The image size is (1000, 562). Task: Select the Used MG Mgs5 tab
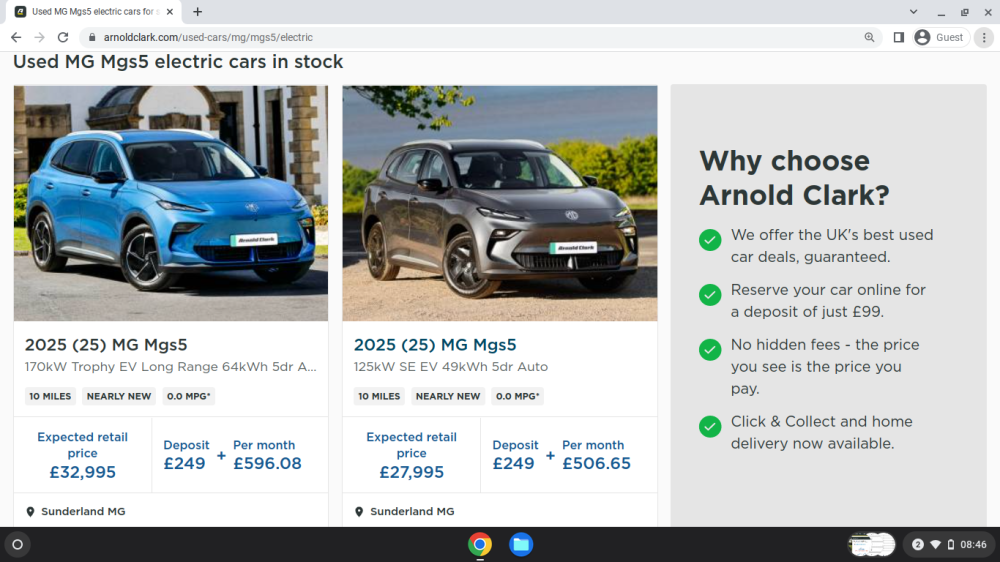pyautogui.click(x=94, y=11)
